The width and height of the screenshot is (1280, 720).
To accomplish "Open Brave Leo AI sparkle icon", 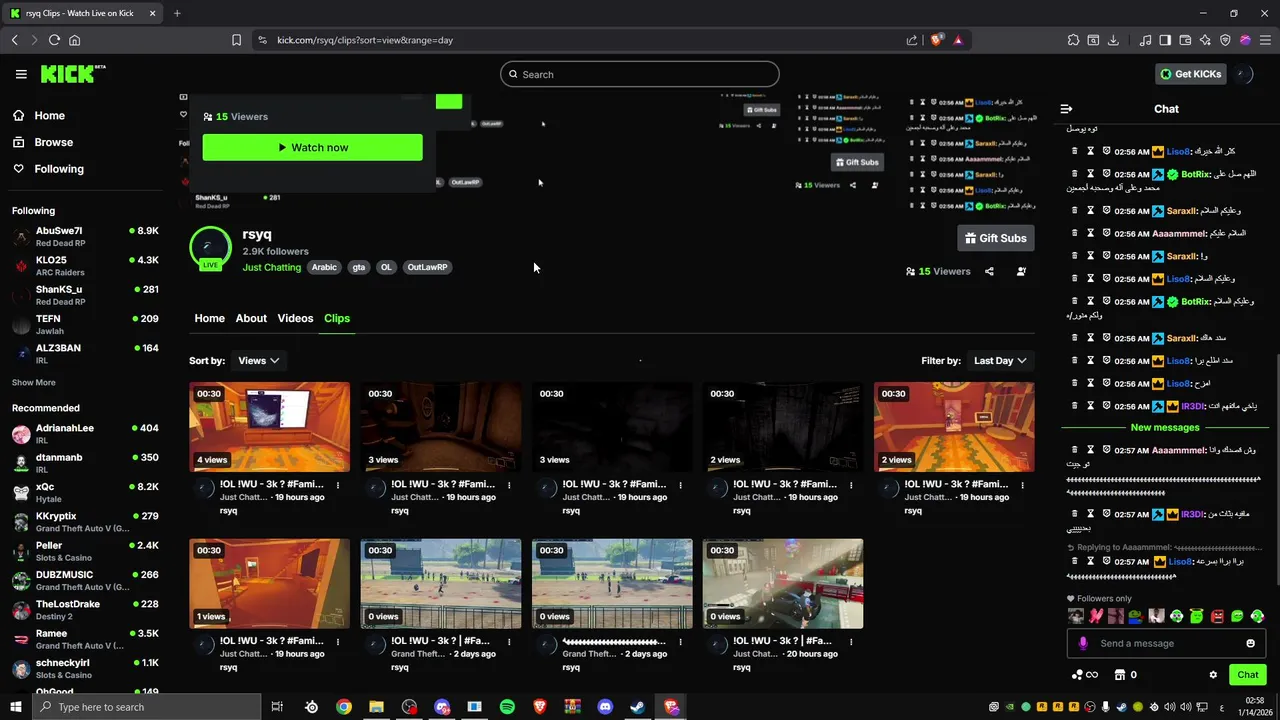I will pyautogui.click(x=1205, y=40).
